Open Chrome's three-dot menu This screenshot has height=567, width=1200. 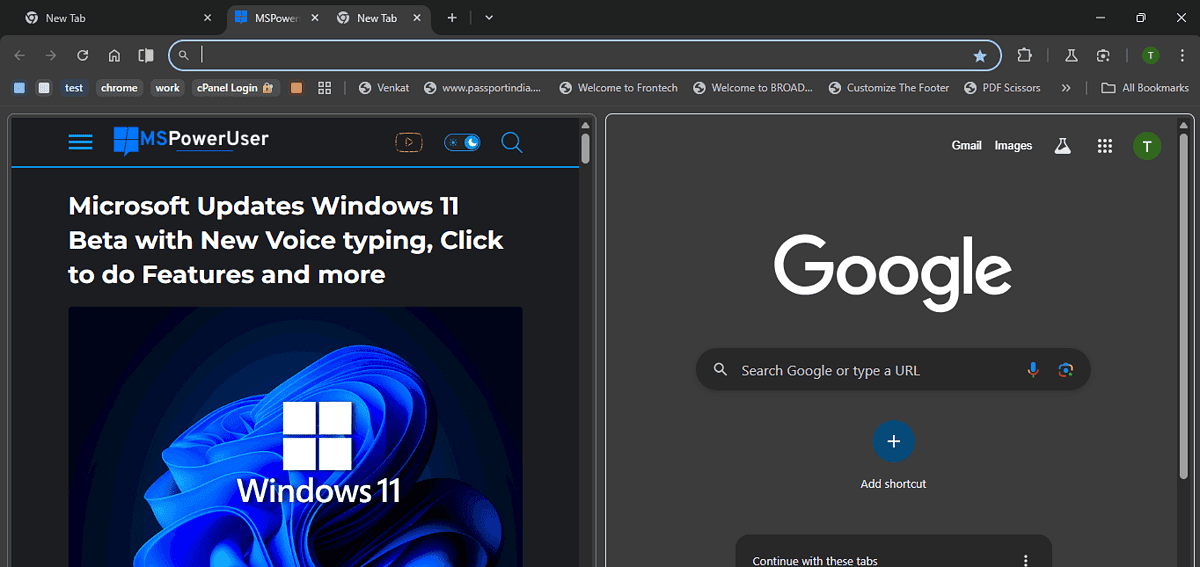[1181, 56]
